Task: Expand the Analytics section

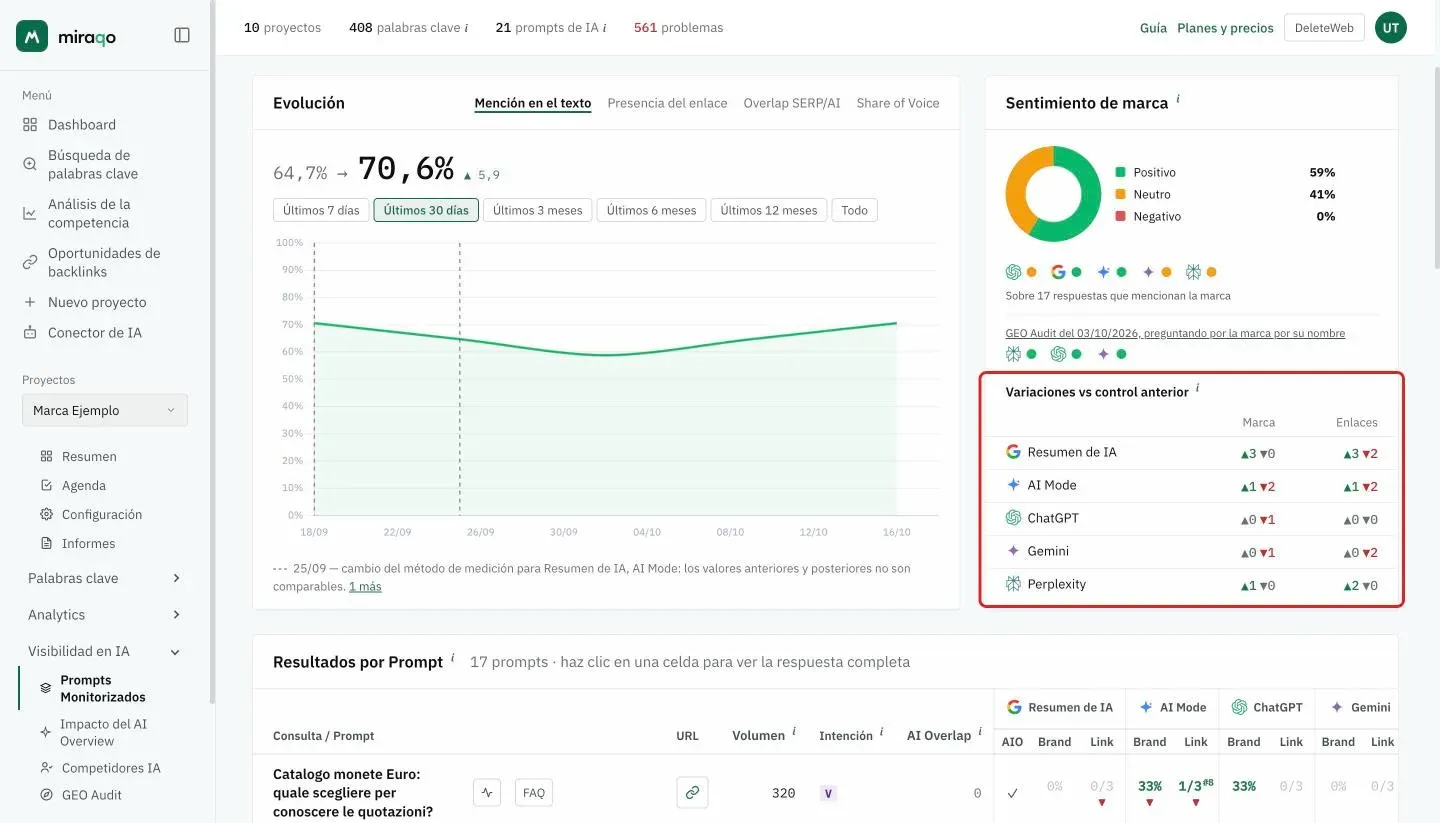Action: point(105,614)
